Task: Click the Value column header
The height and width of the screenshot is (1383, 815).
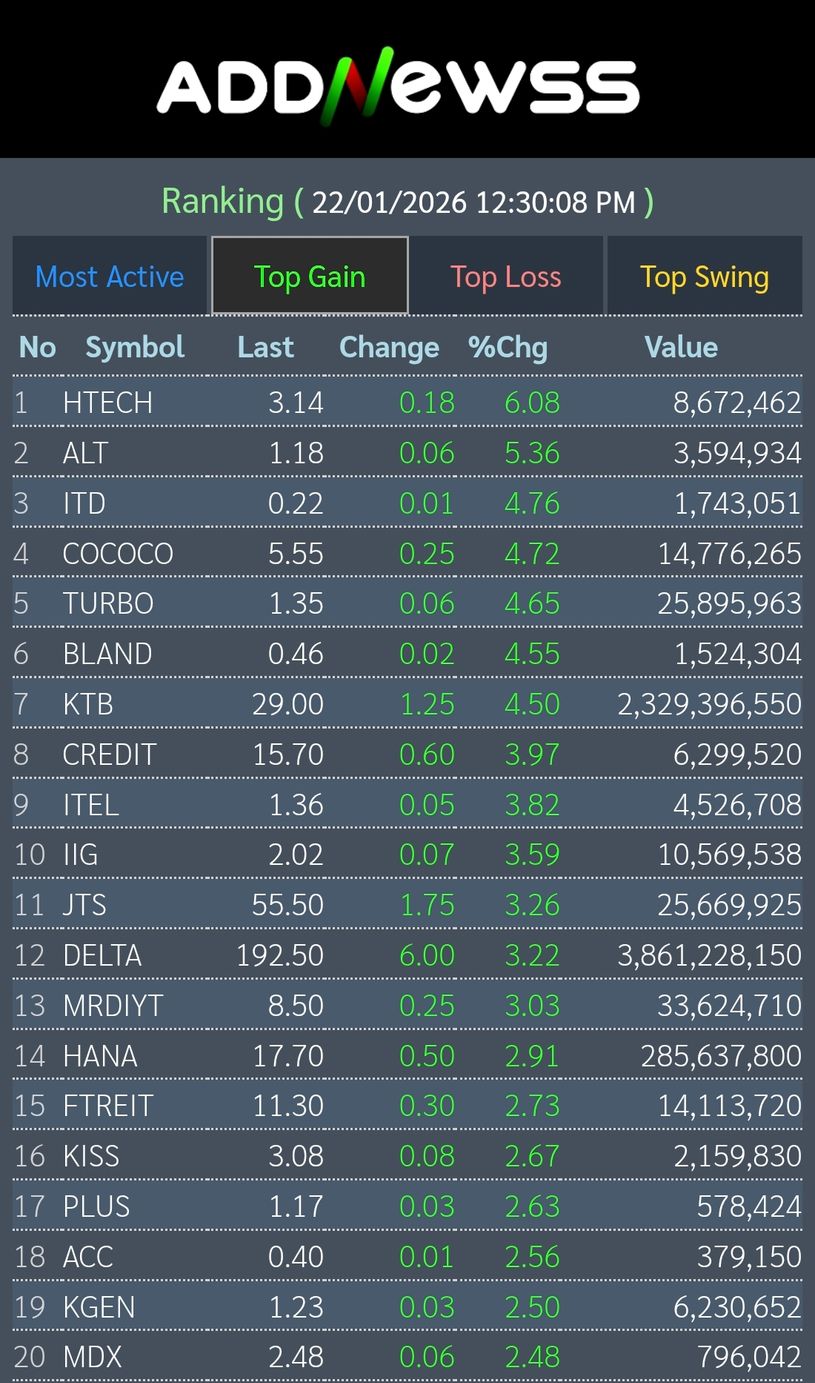Action: (x=681, y=347)
